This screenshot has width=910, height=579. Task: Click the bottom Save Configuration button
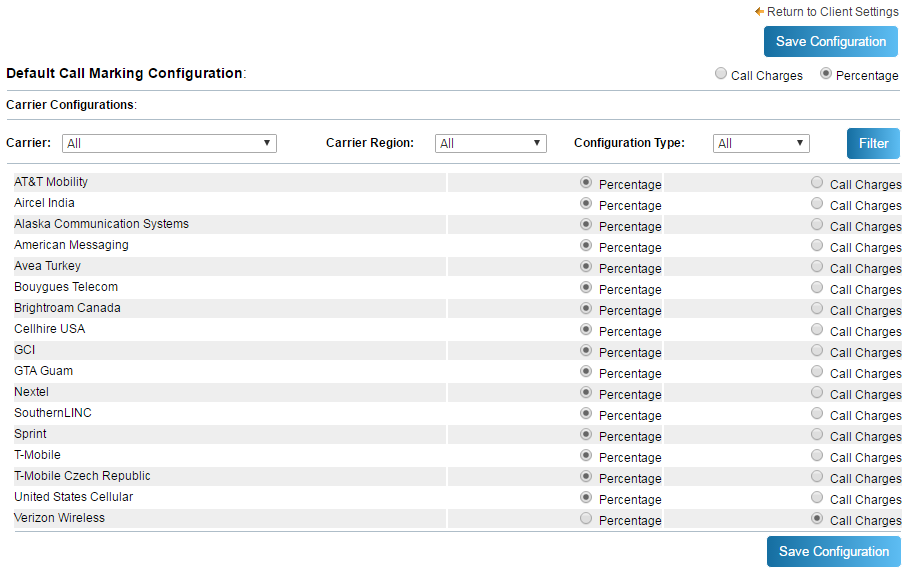tap(833, 551)
